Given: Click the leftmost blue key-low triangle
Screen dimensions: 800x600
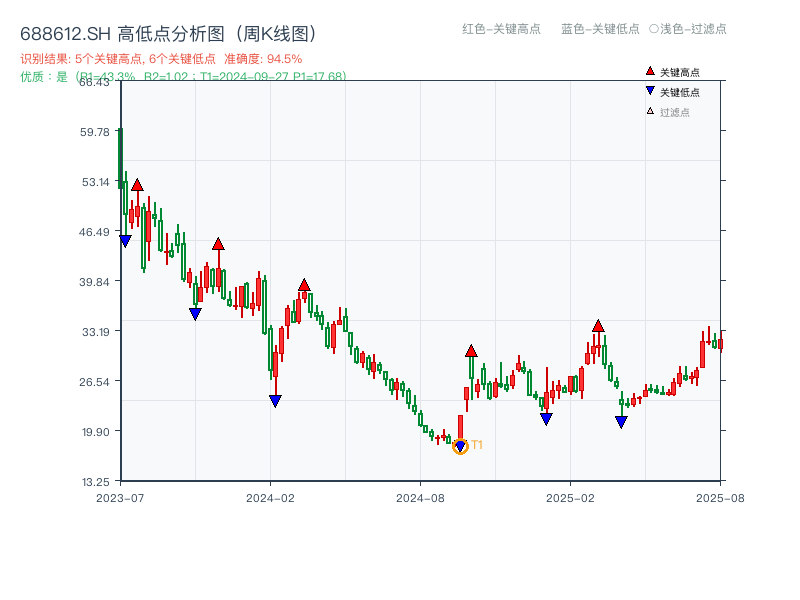Looking at the screenshot, I should point(125,240).
